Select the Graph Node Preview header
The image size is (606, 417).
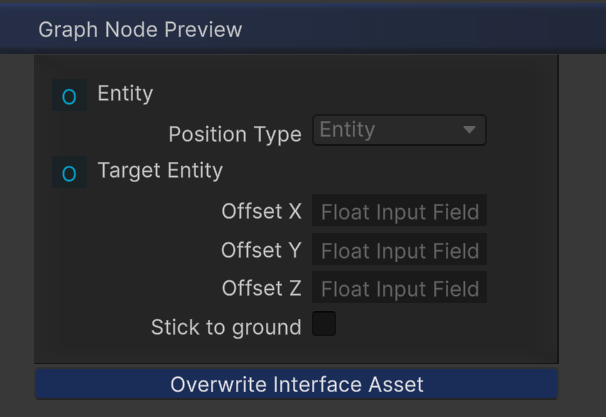(140, 29)
